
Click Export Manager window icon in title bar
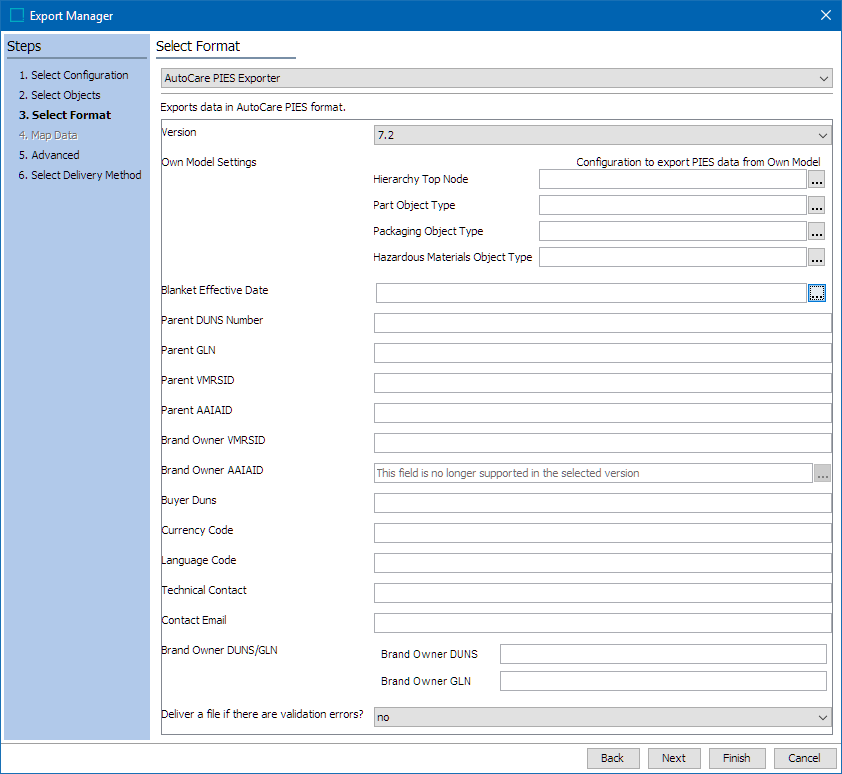click(x=16, y=15)
